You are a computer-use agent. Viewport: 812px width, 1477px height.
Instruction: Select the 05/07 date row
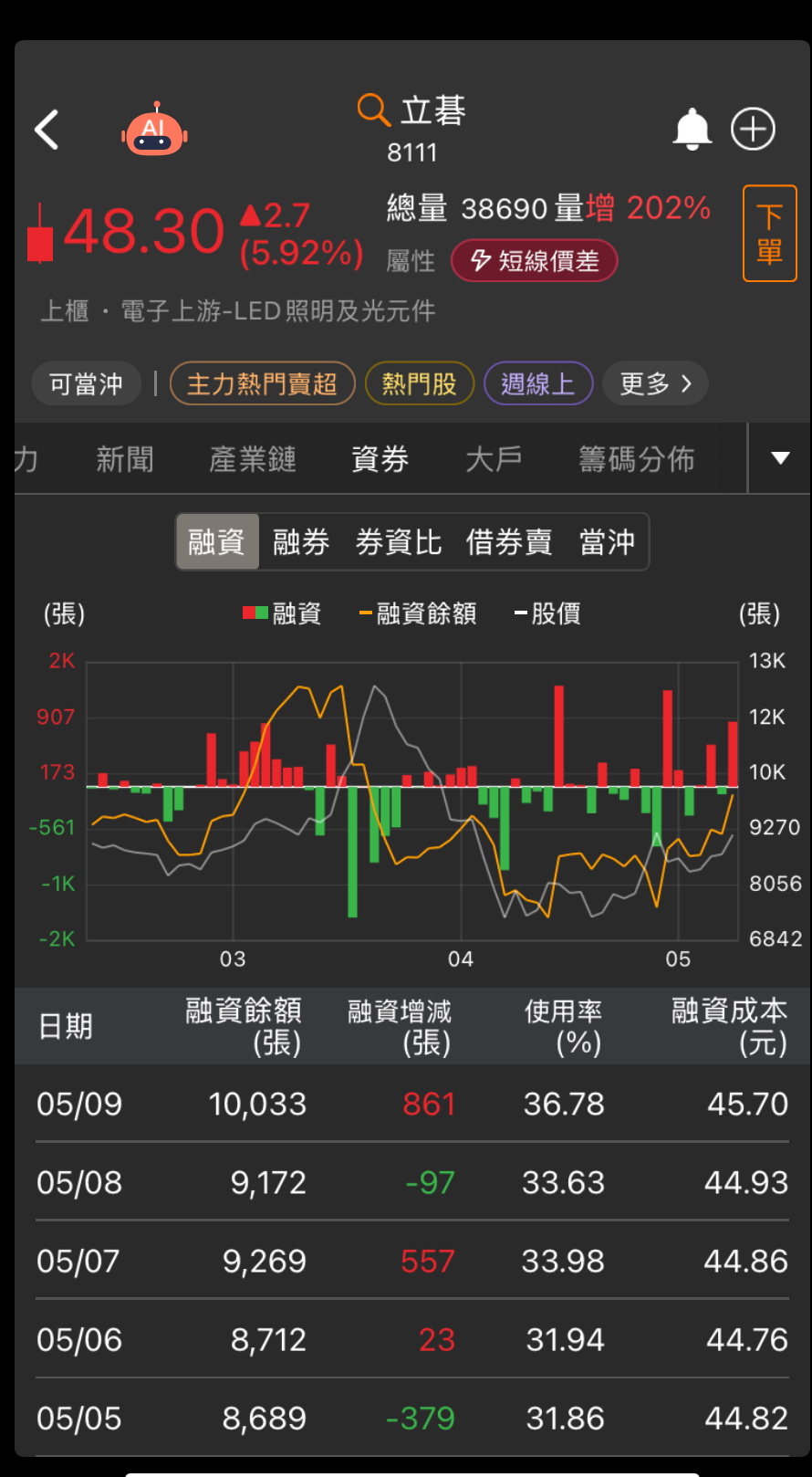pos(412,1261)
